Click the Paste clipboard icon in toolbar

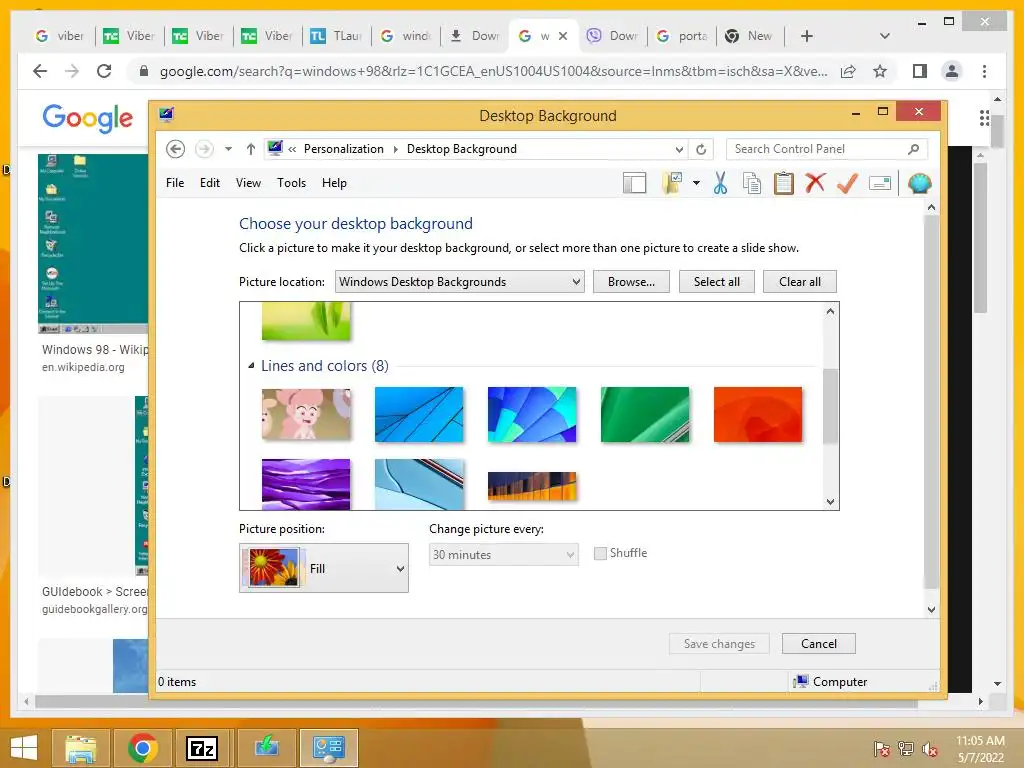click(784, 184)
